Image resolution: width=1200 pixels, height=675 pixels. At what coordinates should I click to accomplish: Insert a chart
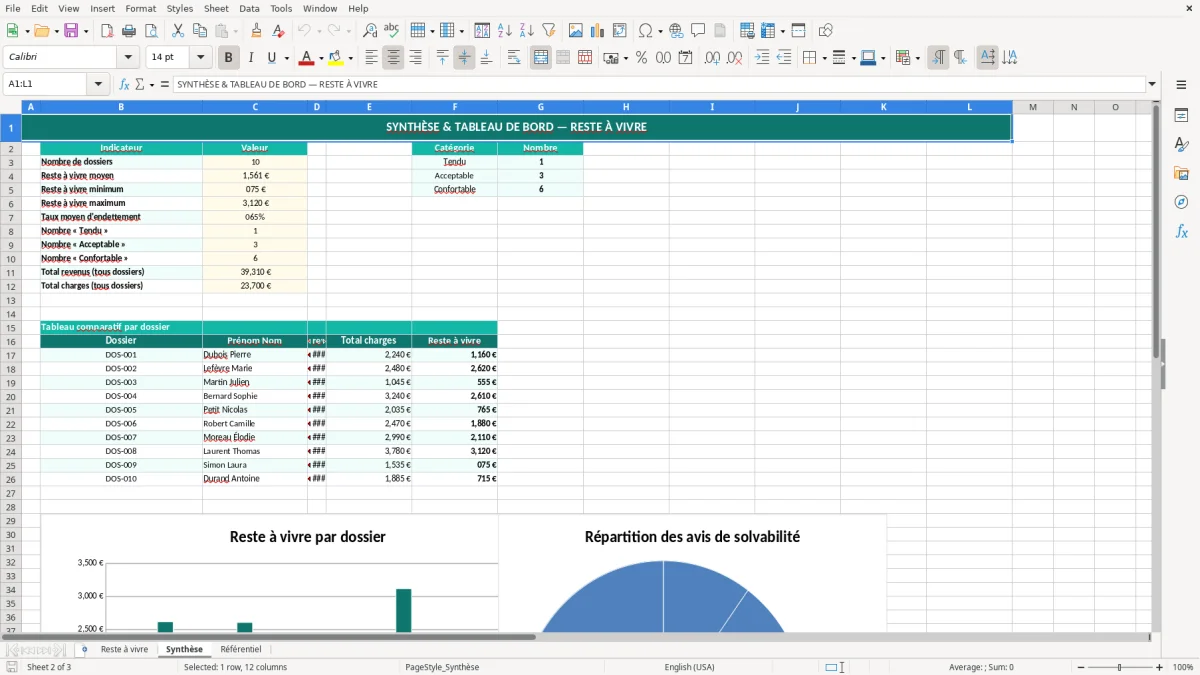[x=598, y=31]
